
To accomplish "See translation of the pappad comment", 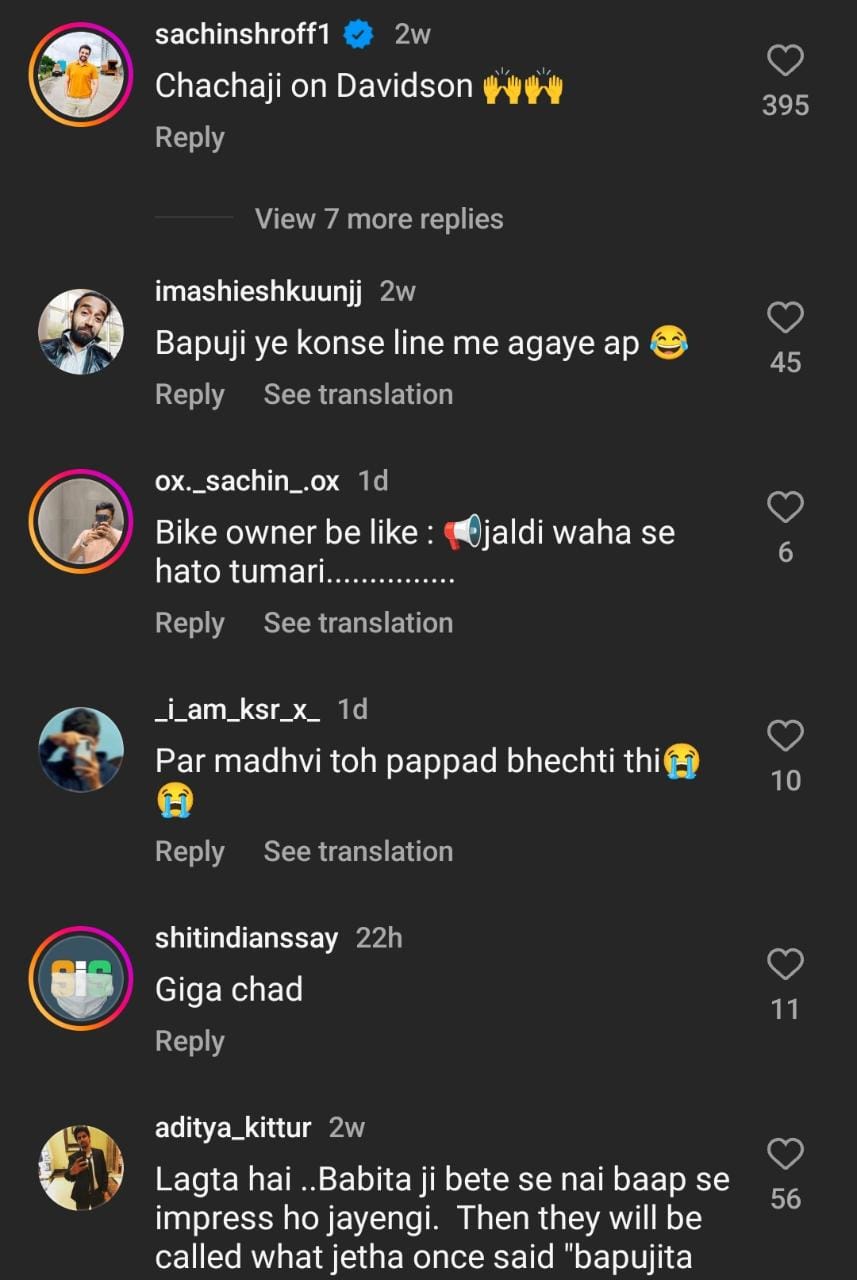I will tap(358, 851).
